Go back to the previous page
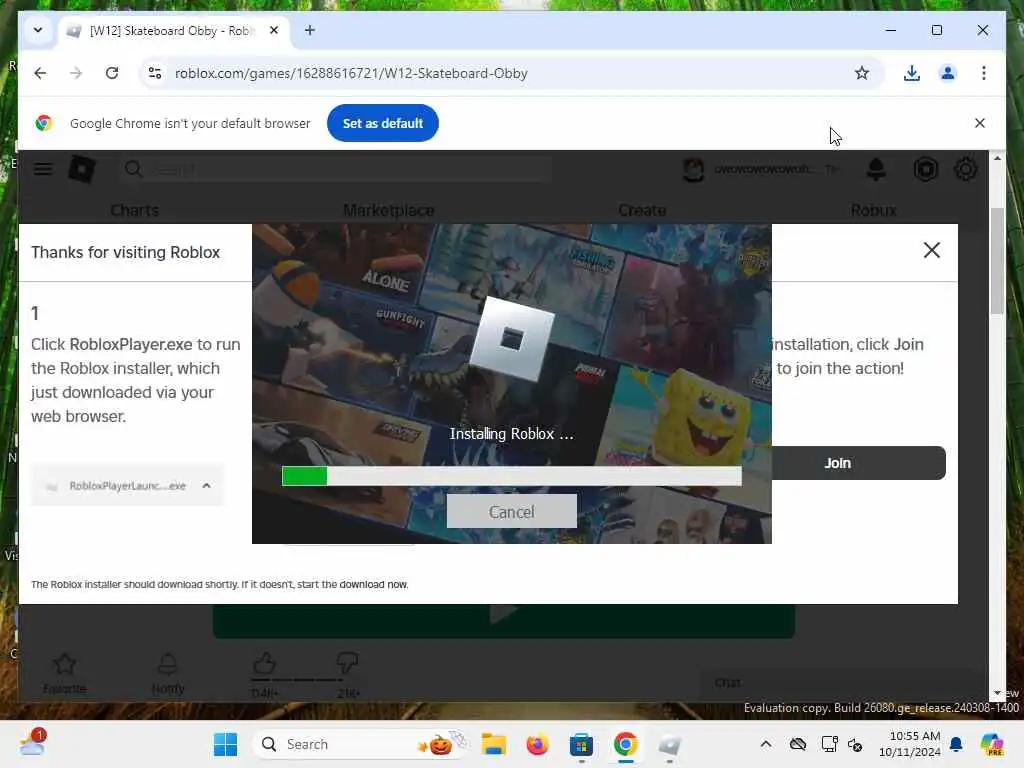1024x768 pixels. point(40,73)
